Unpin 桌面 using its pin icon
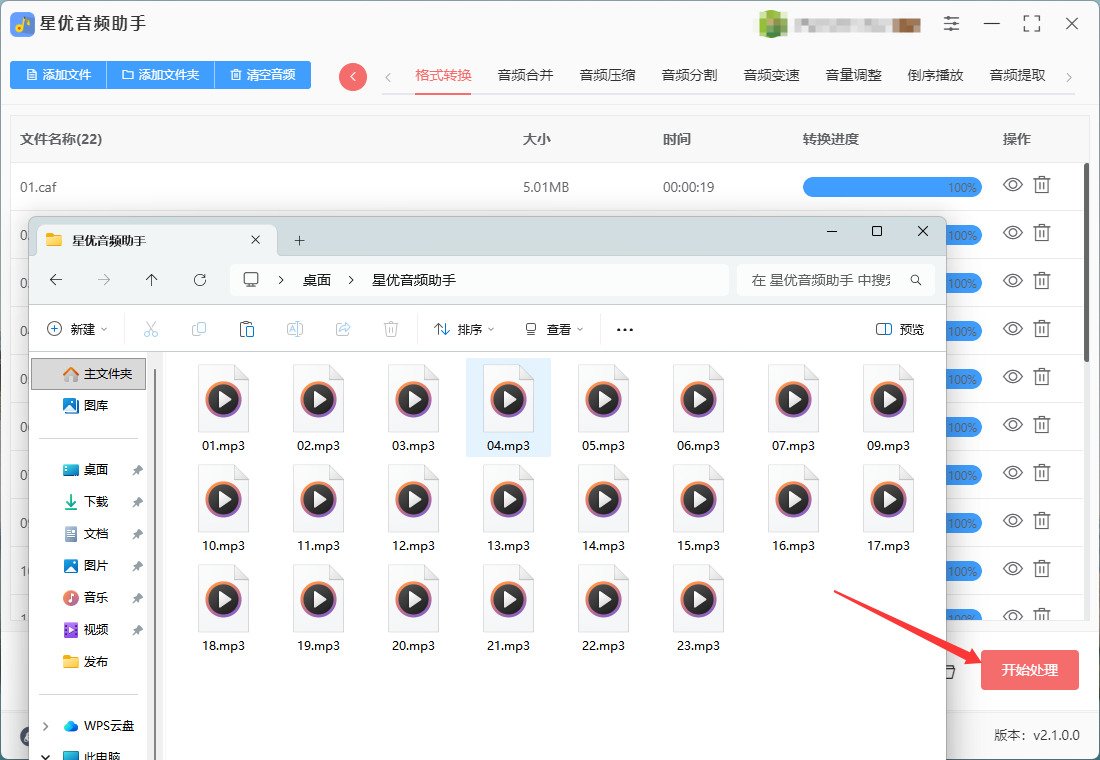 [138, 470]
